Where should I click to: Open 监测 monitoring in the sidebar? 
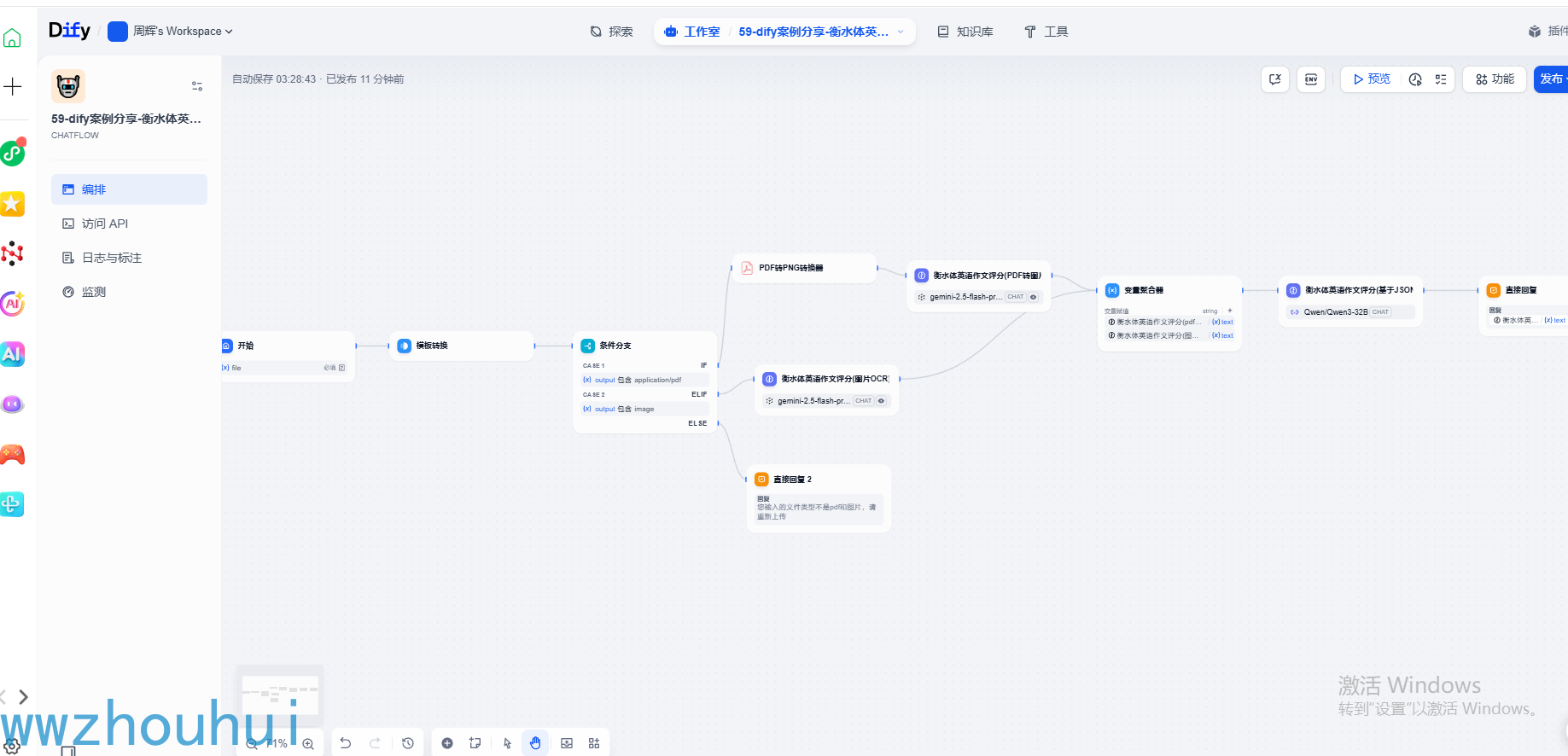(129, 292)
